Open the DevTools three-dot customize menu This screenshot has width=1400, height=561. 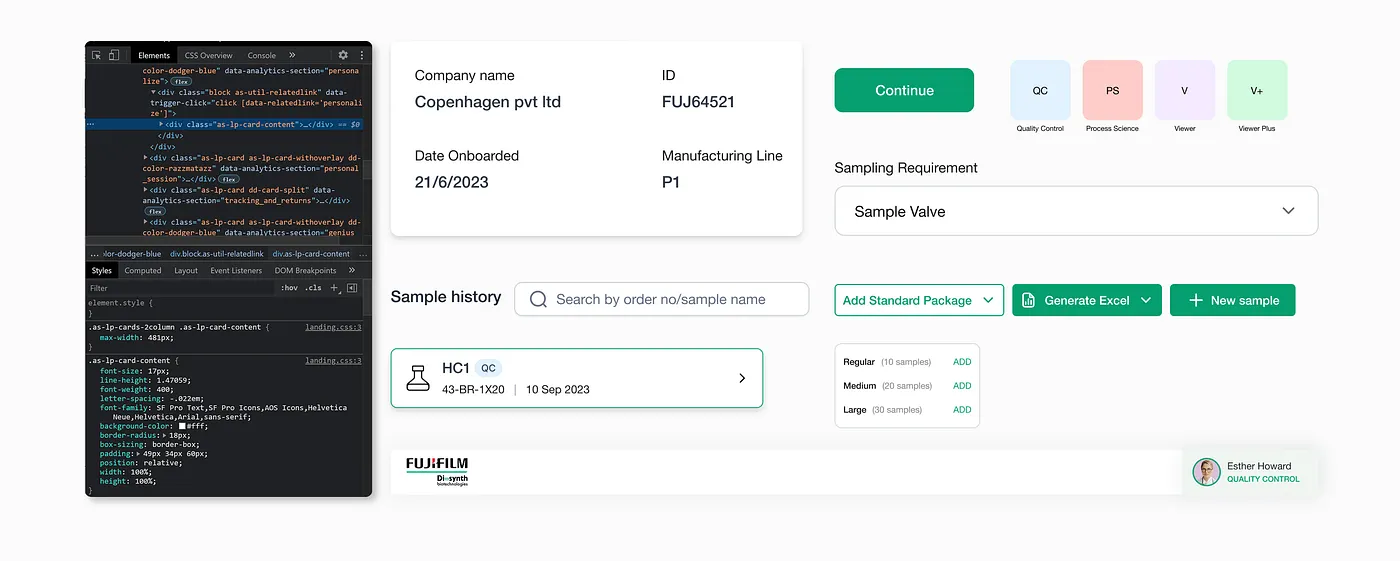(362, 56)
